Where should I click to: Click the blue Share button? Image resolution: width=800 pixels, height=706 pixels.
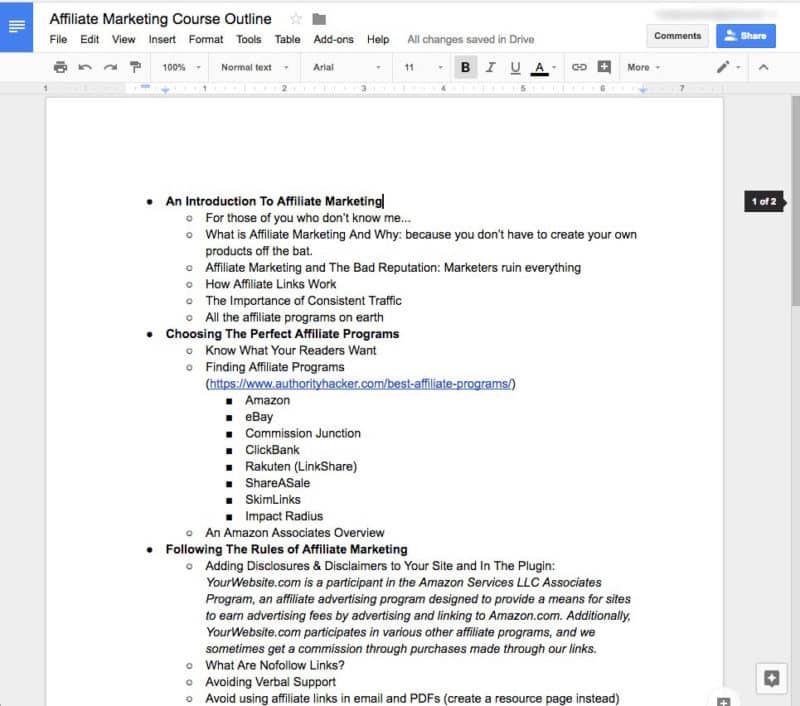[746, 36]
